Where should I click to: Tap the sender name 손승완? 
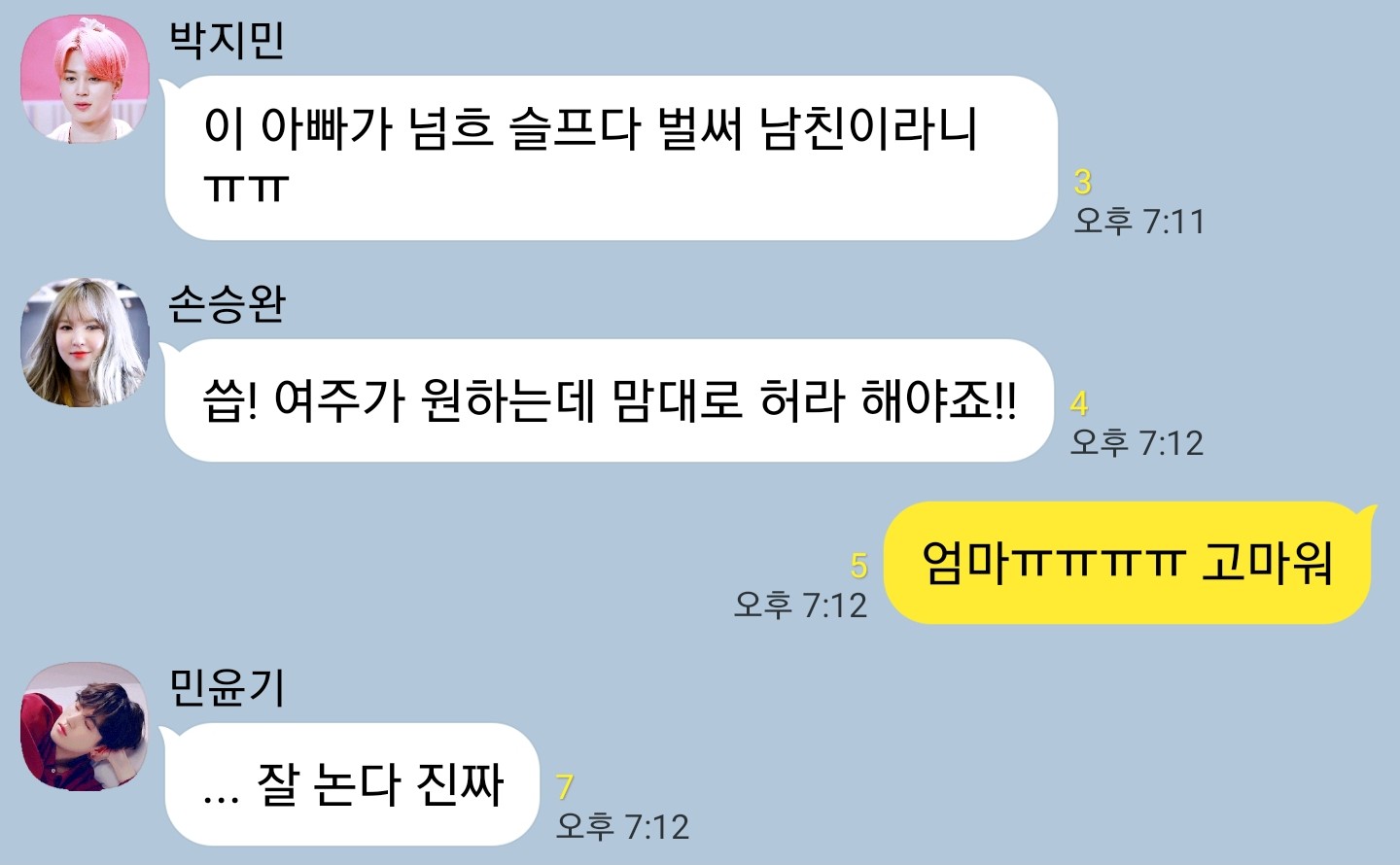(x=227, y=304)
